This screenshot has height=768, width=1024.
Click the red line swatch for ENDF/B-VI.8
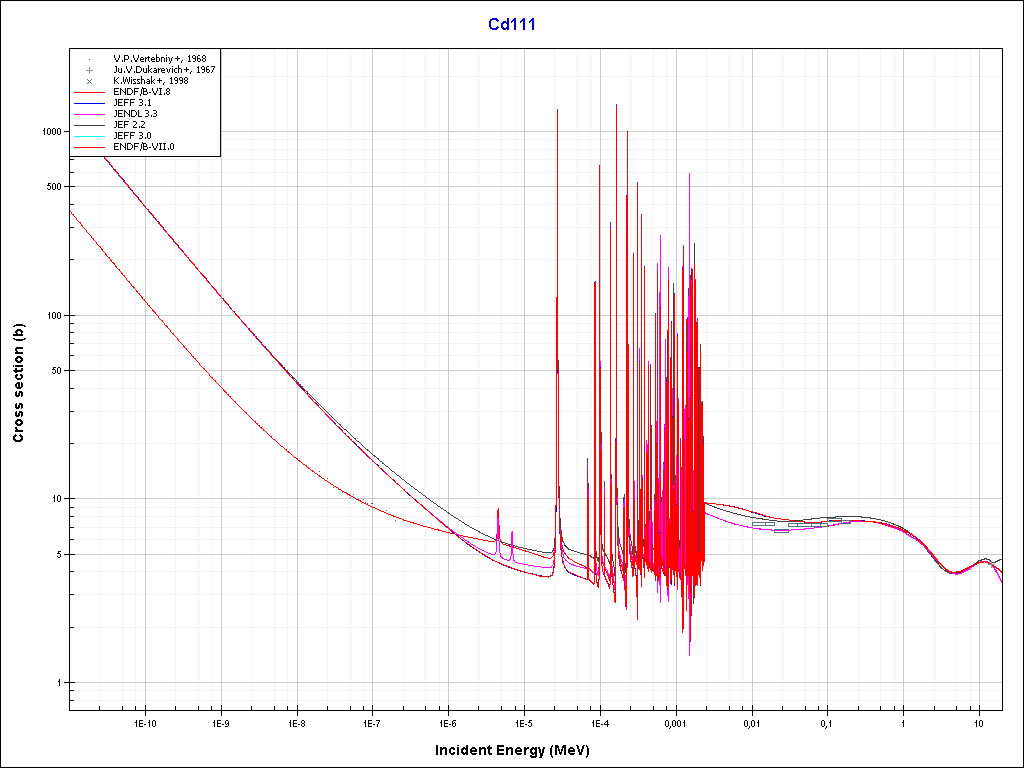click(89, 92)
